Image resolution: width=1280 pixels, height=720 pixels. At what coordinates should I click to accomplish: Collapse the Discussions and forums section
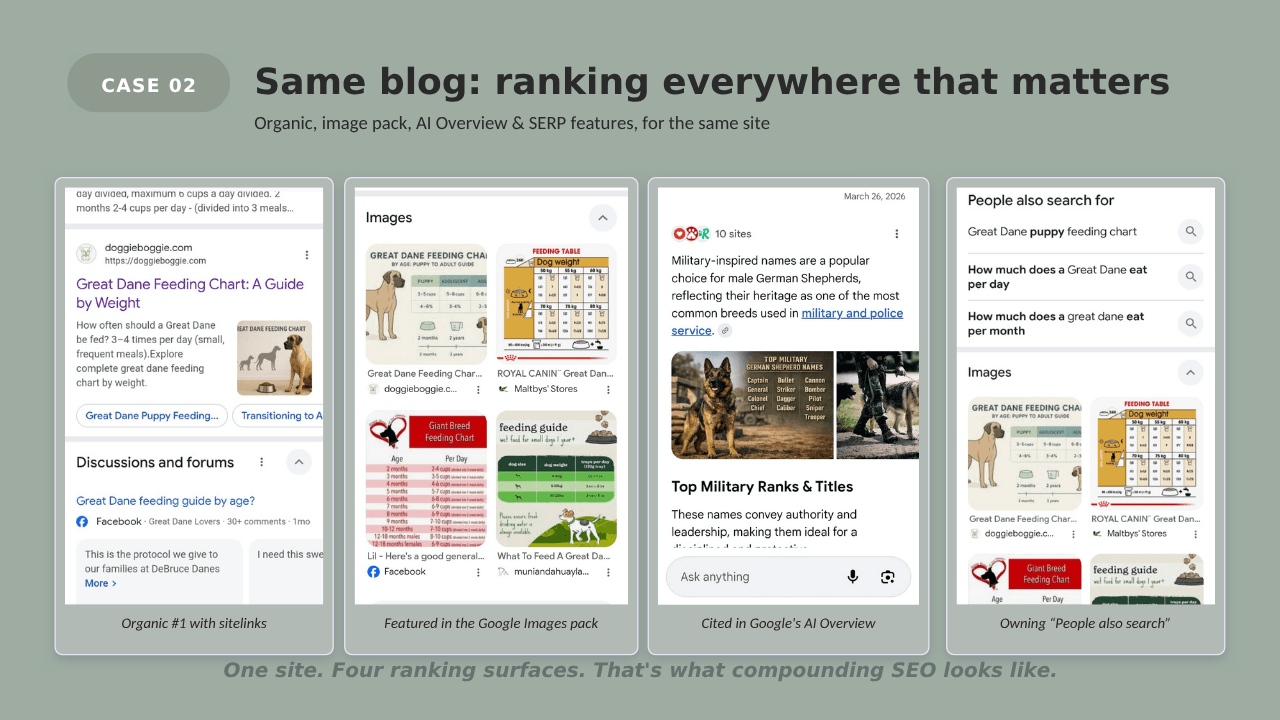[299, 462]
